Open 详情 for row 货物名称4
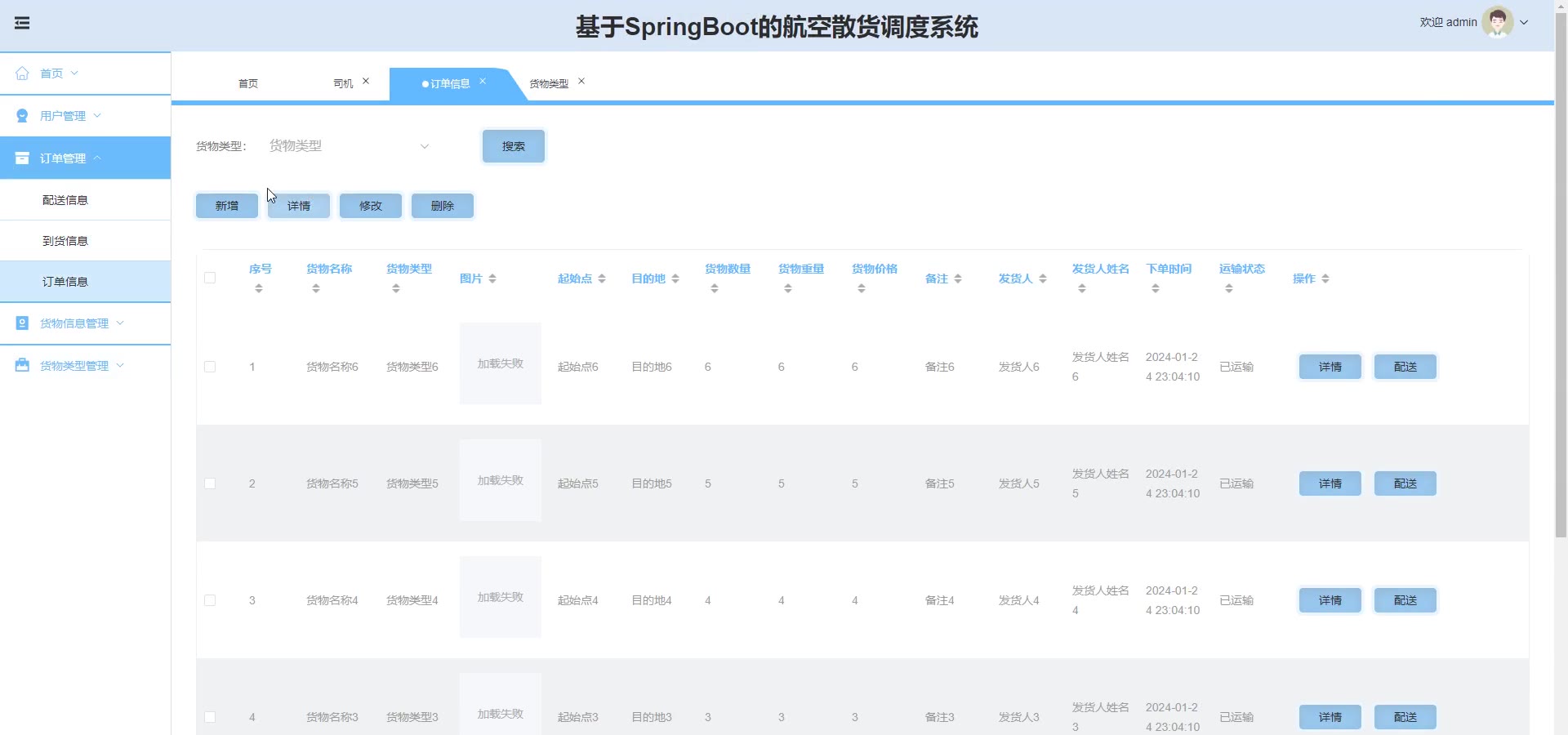The width and height of the screenshot is (1568, 735). pos(1330,600)
